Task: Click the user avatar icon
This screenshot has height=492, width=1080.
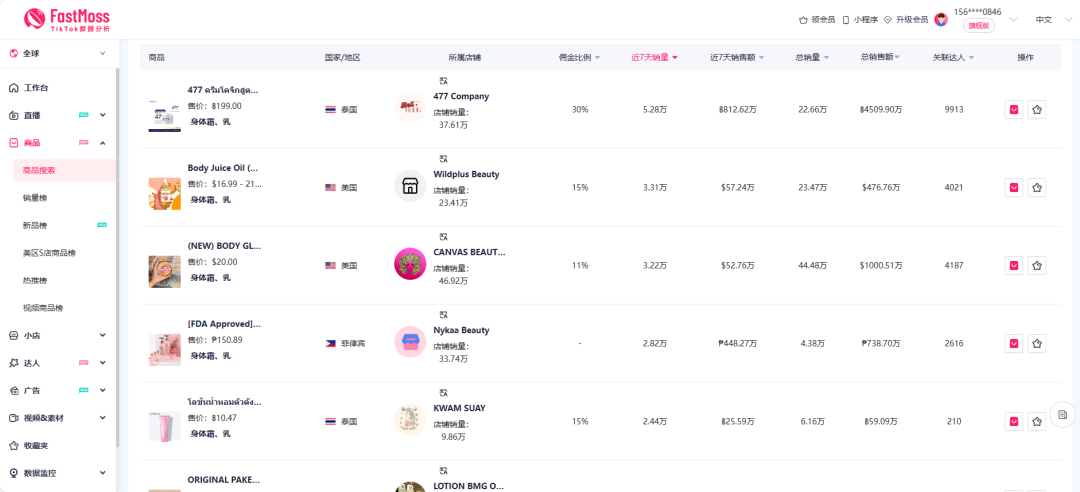Action: click(x=941, y=19)
